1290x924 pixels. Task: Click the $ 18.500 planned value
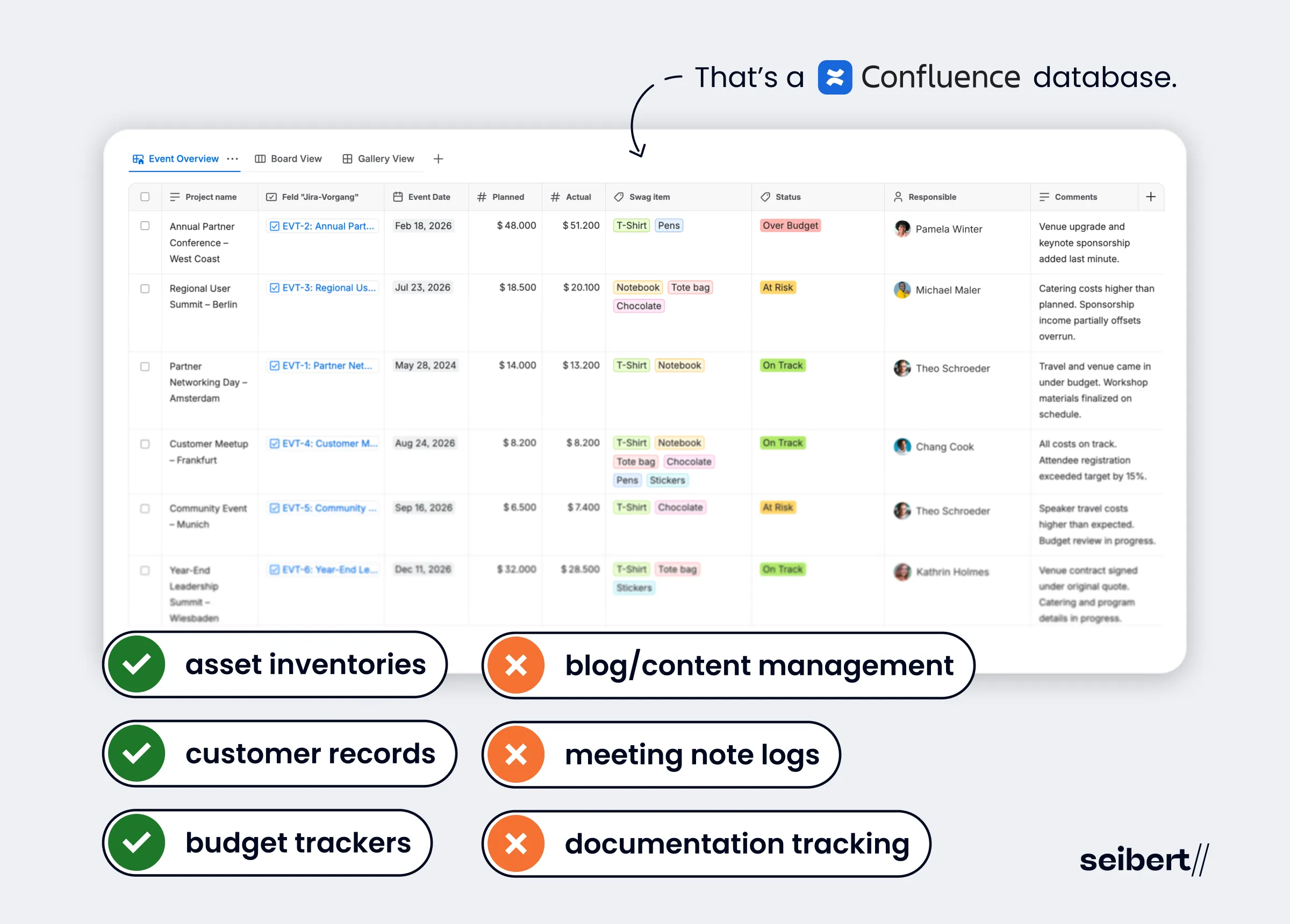tap(518, 287)
